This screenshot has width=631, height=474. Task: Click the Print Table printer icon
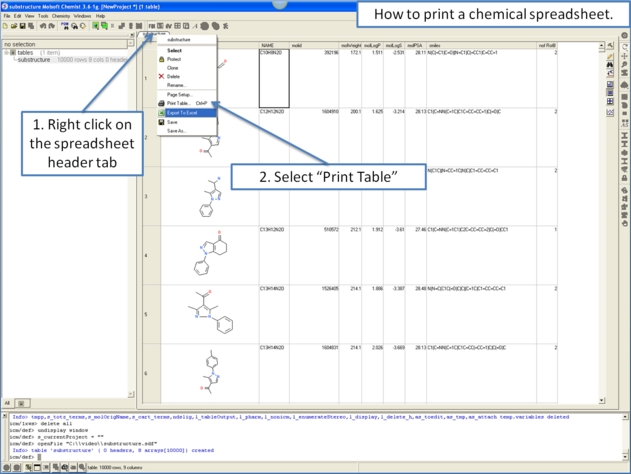162,103
